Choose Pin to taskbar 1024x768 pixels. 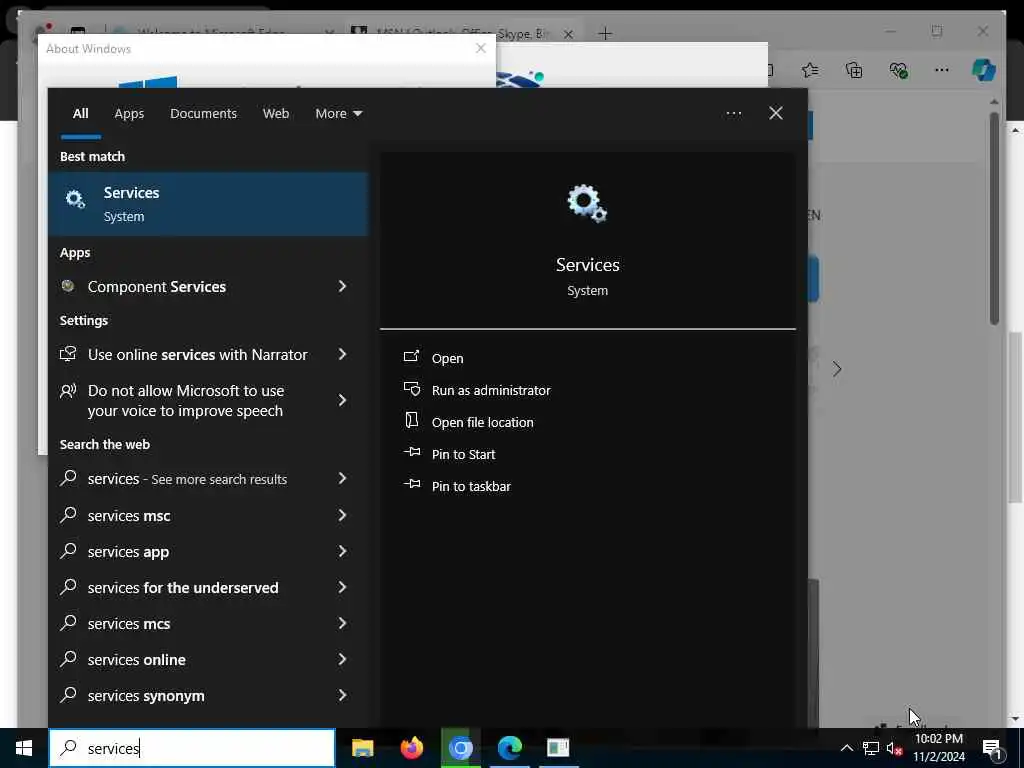(471, 487)
